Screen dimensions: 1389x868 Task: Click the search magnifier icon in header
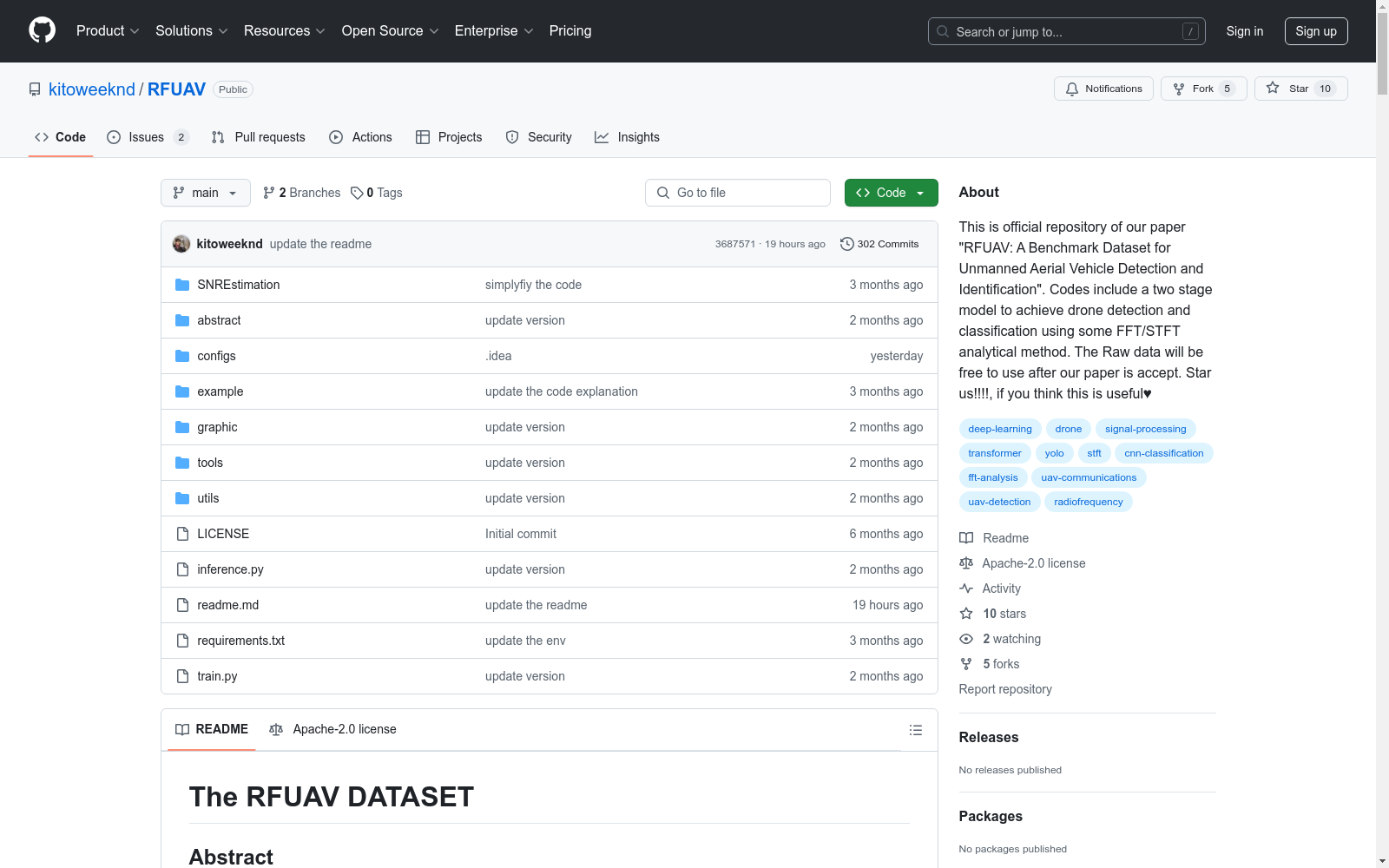pyautogui.click(x=943, y=31)
